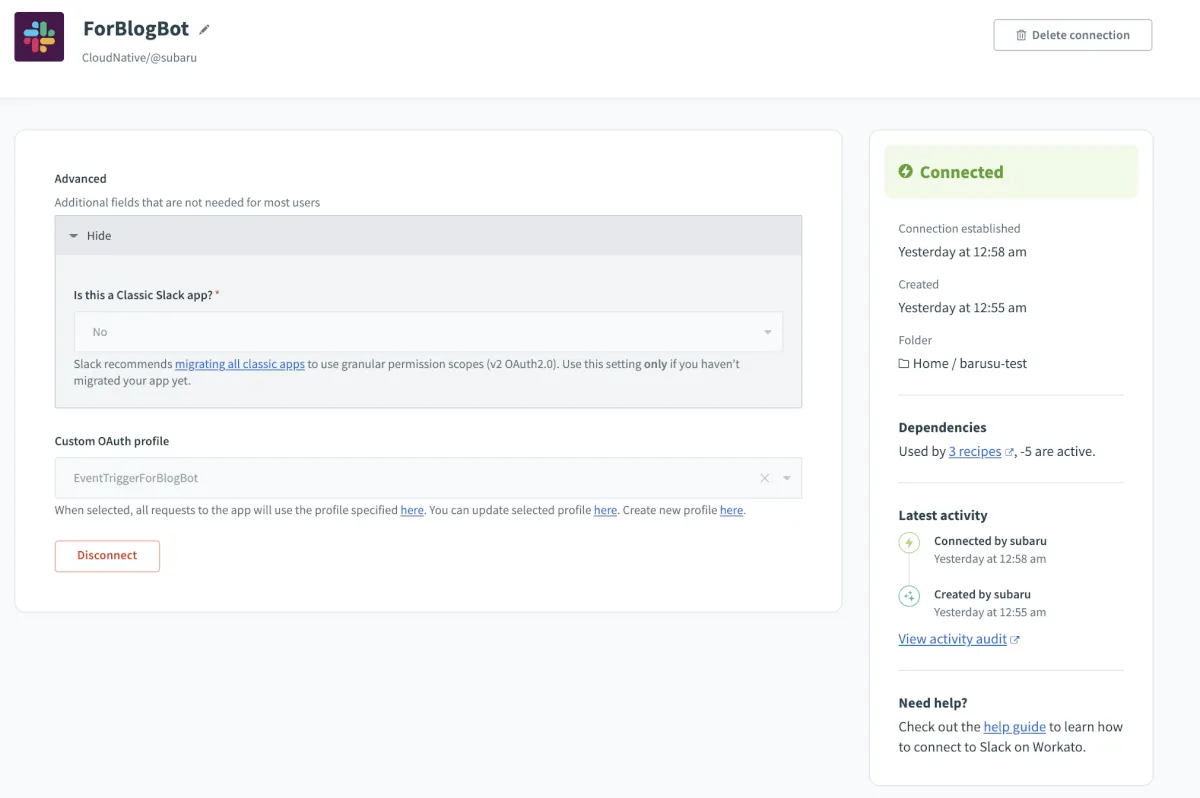Click the Slack app logo icon
The image size is (1200, 798).
[x=39, y=37]
